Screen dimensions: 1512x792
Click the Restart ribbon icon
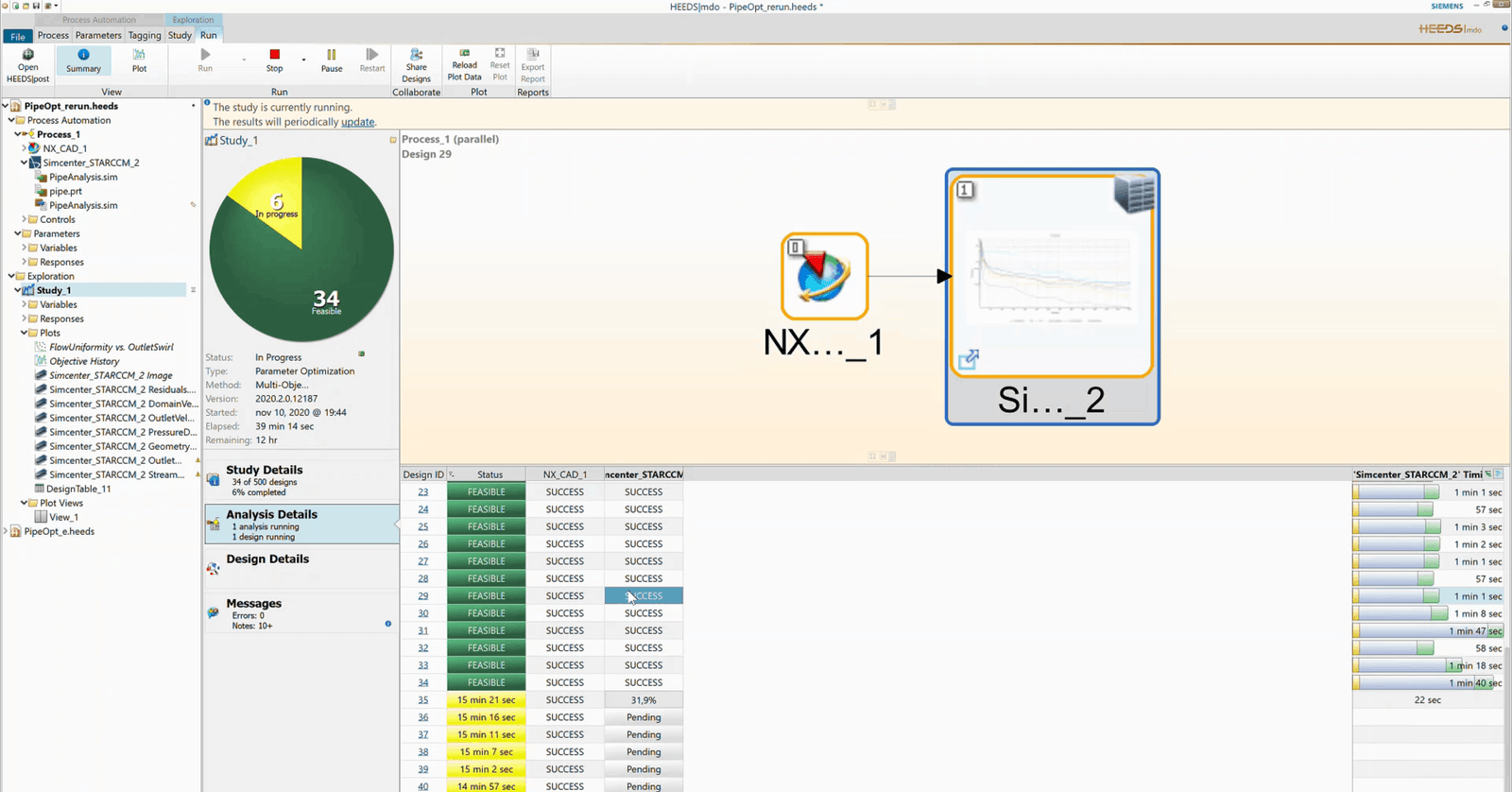(x=372, y=60)
